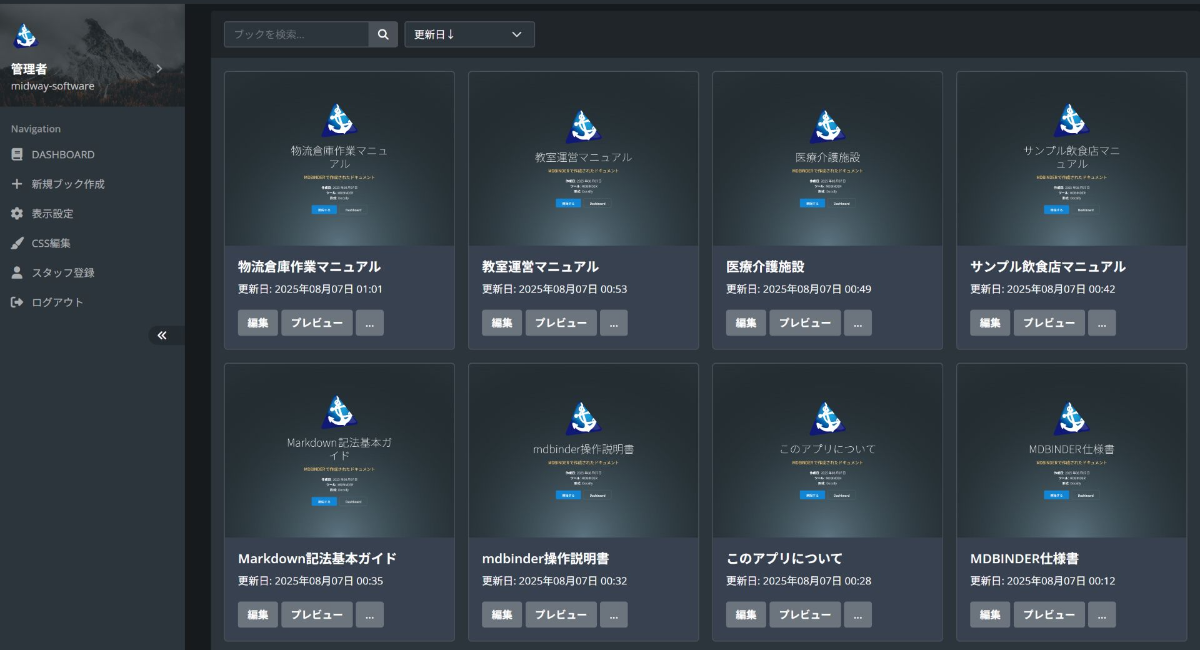The height and width of the screenshot is (650, 1200).
Task: Focus the ブックを検索 search field
Action: coord(297,34)
